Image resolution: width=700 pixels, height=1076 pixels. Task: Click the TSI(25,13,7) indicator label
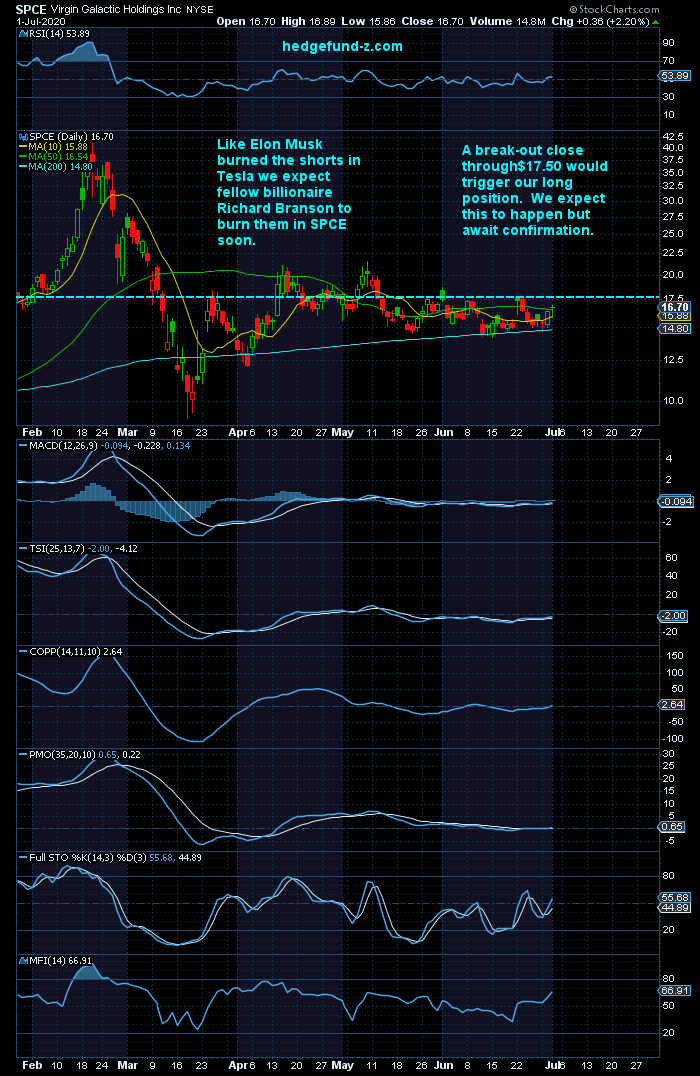(57, 549)
